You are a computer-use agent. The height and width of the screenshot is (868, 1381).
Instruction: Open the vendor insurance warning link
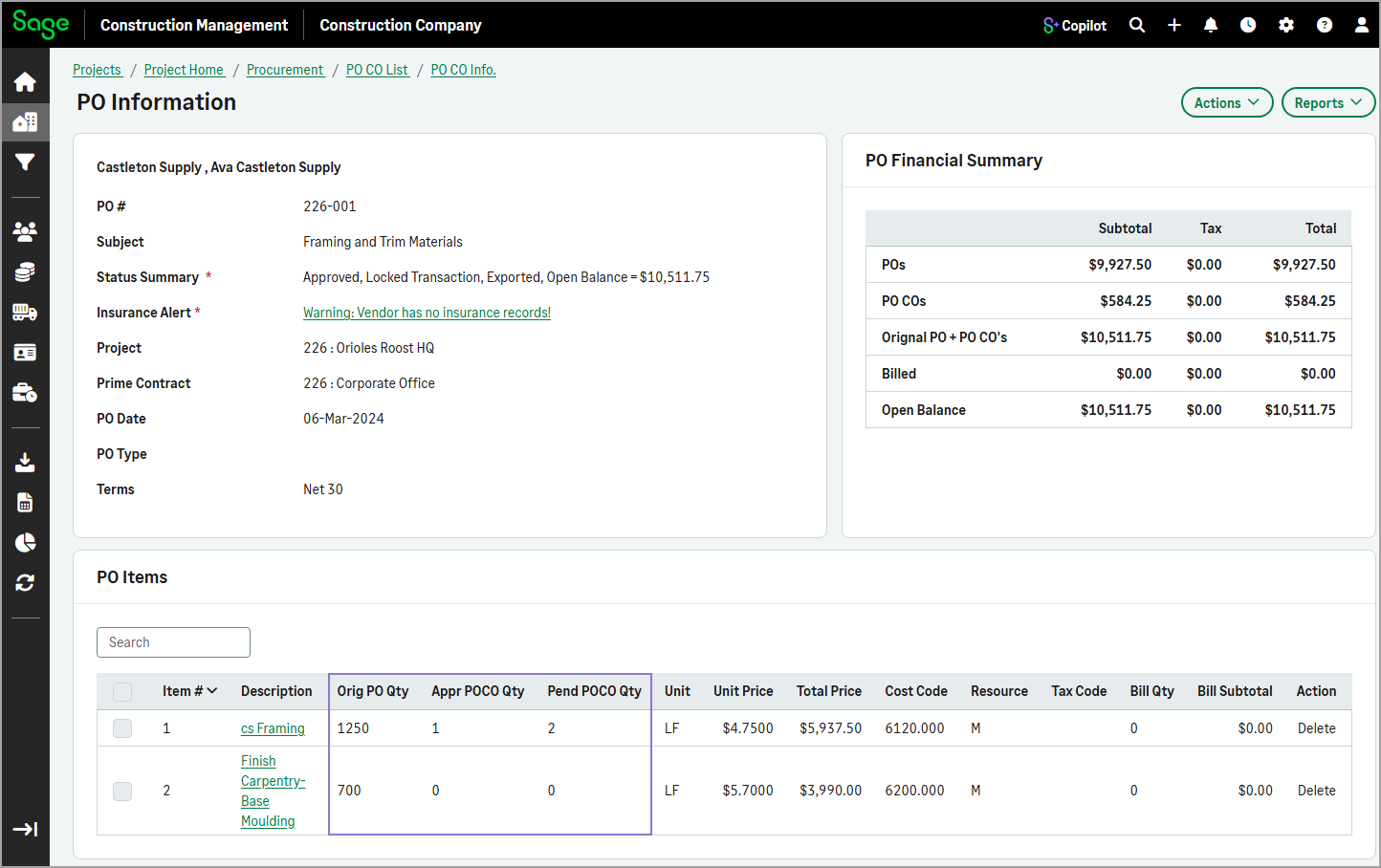click(427, 313)
